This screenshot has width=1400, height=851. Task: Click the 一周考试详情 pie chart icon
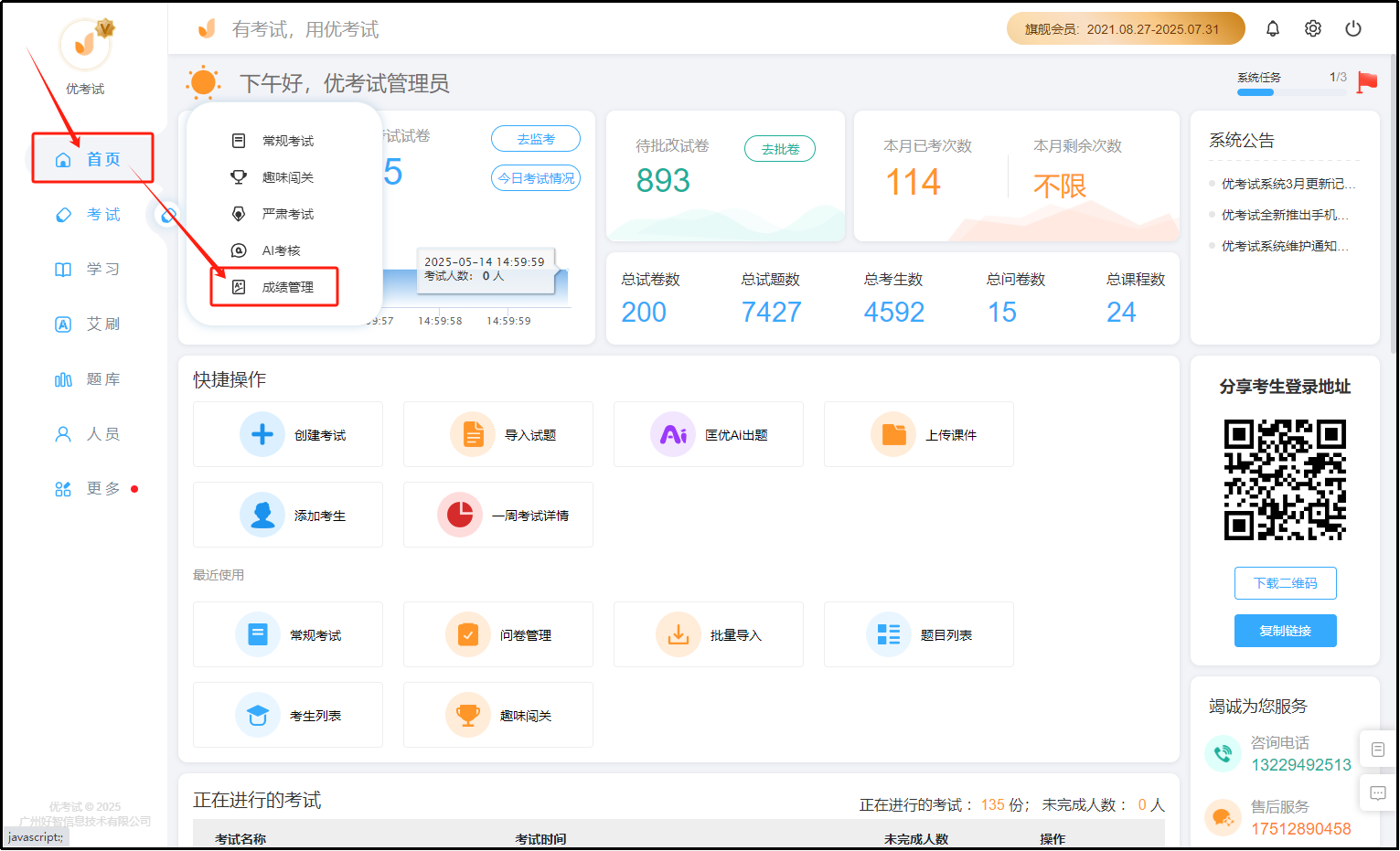pos(460,515)
